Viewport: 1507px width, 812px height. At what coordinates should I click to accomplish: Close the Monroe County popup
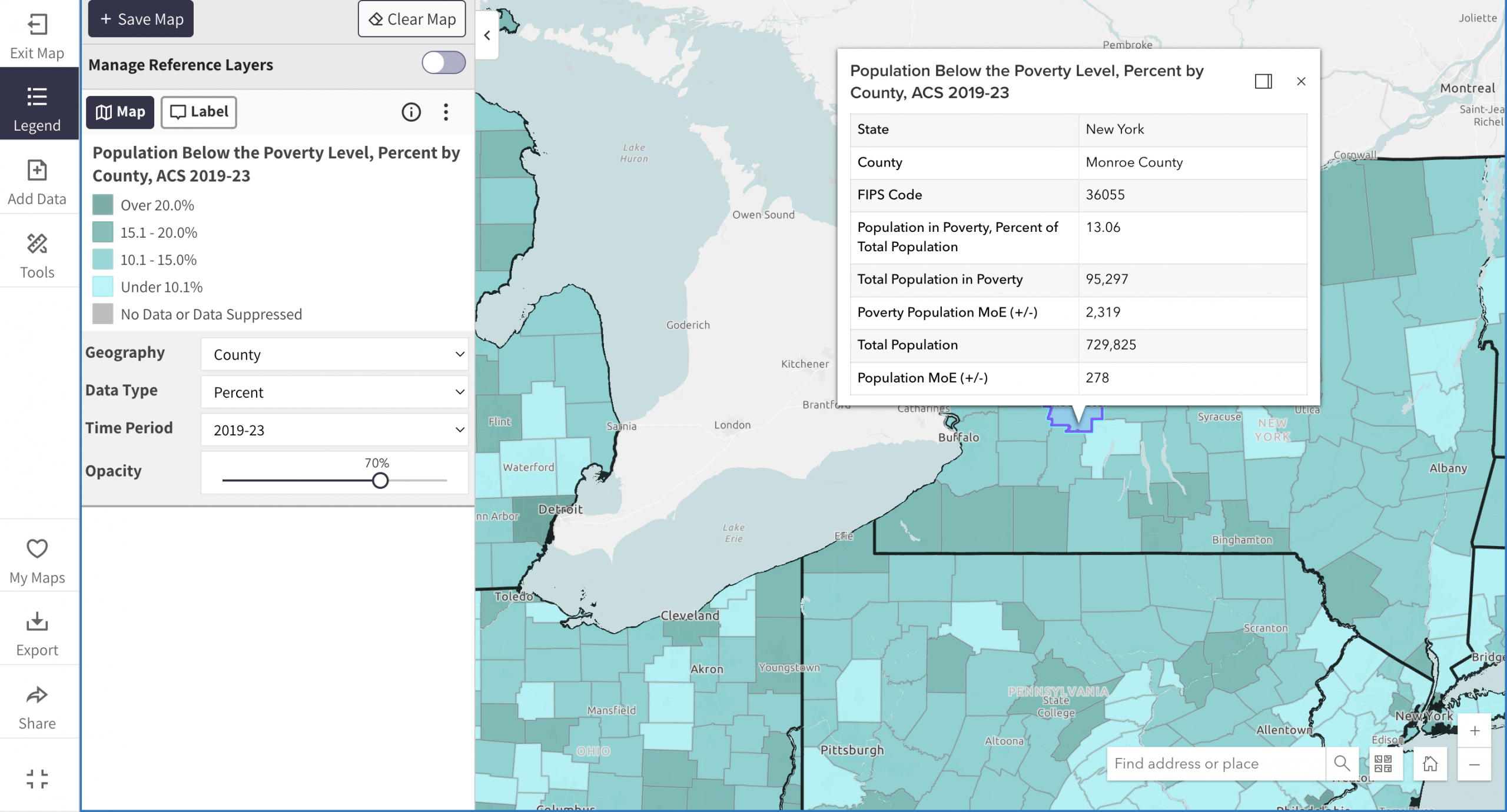tap(1301, 81)
